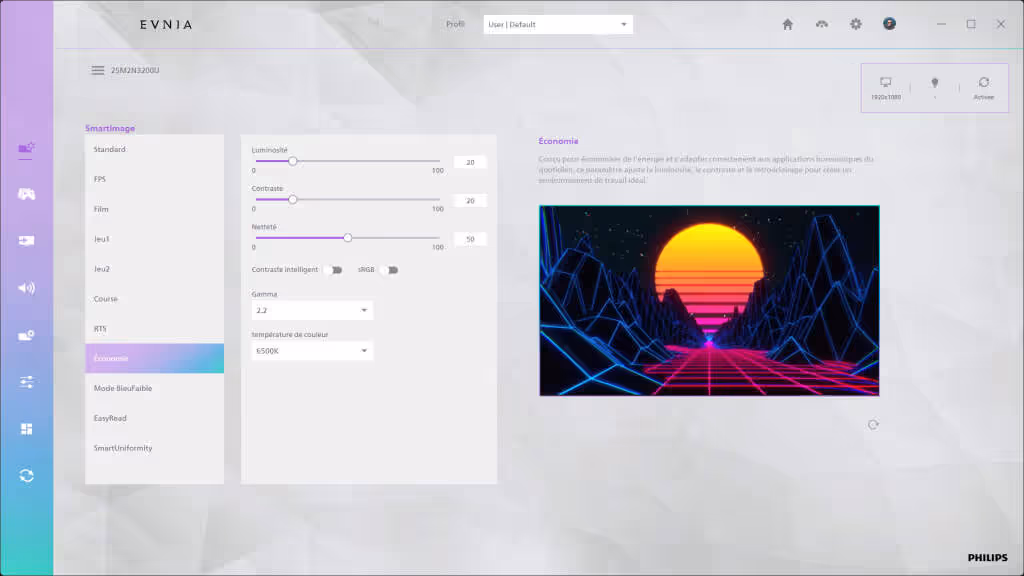Screen dimensions: 1024x576
Task: Open settings via the gear icon
Action: pos(855,24)
